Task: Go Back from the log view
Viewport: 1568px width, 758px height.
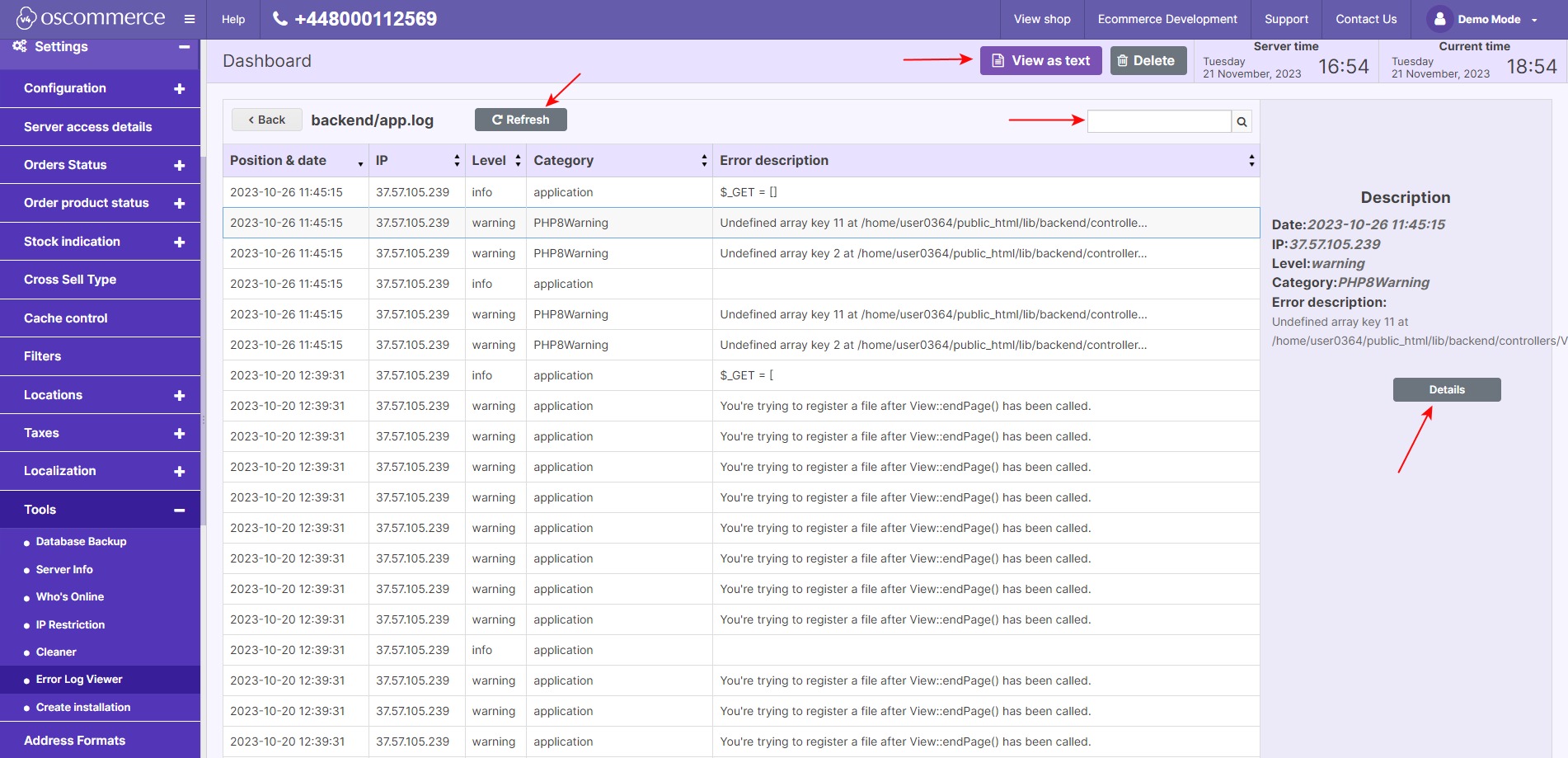Action: click(x=266, y=119)
